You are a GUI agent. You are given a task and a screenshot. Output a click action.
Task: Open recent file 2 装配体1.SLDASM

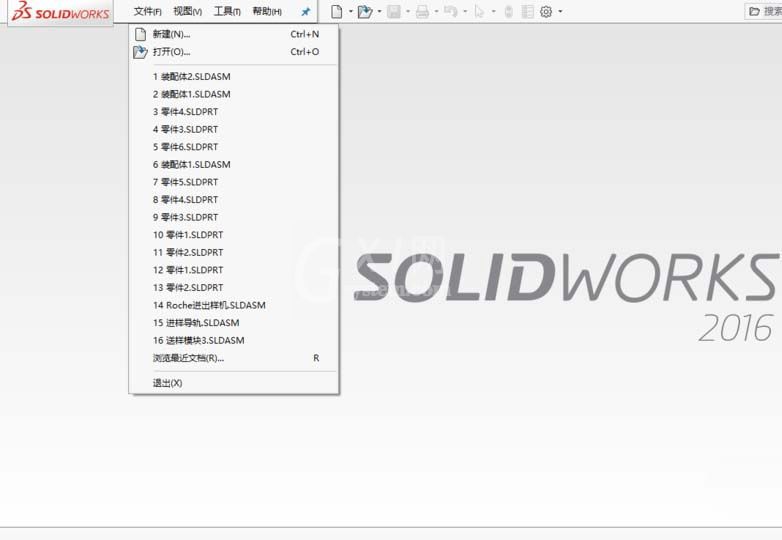pos(234,94)
